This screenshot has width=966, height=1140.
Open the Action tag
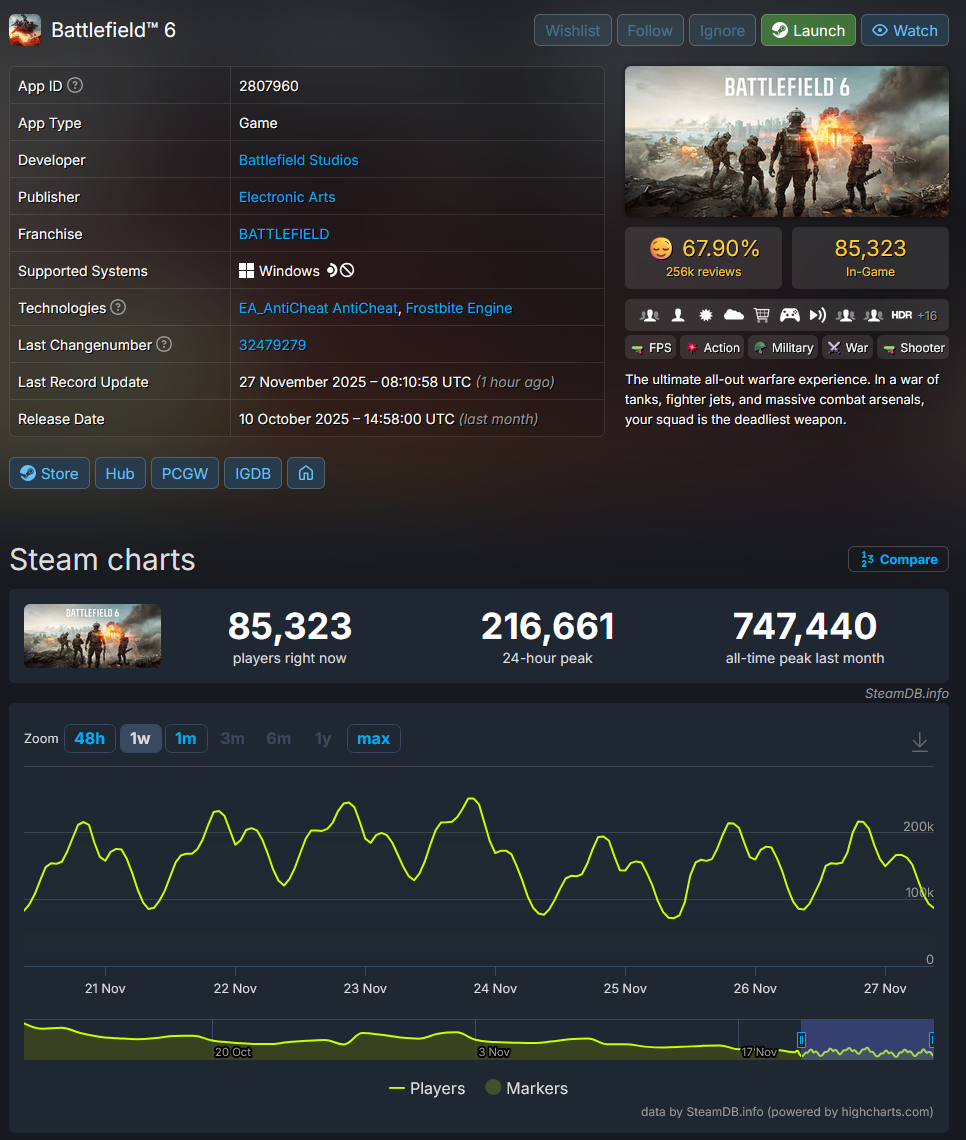(x=713, y=348)
